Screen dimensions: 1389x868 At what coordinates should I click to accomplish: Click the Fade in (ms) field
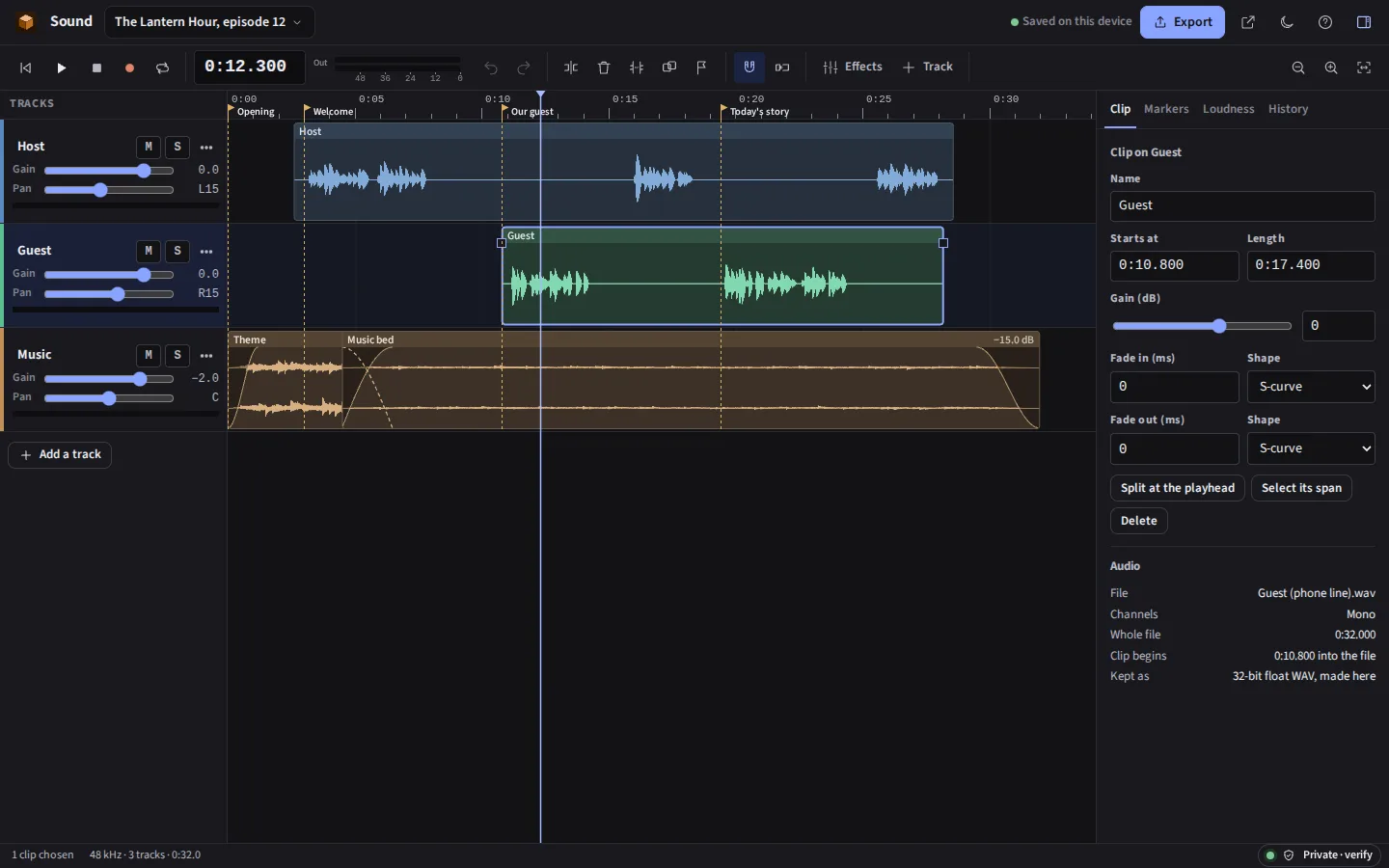coord(1174,387)
